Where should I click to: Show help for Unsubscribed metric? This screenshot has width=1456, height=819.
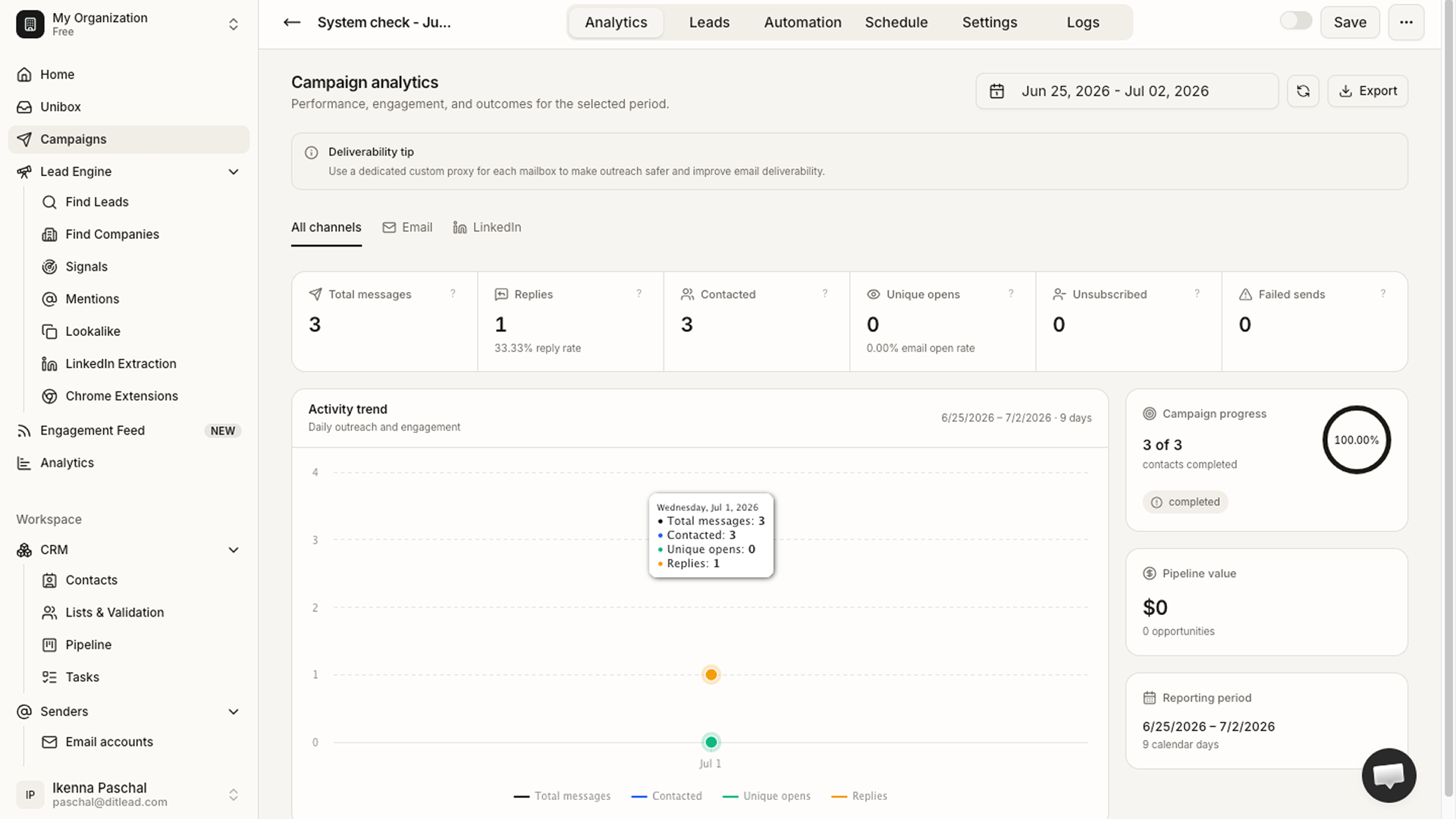[1197, 293]
